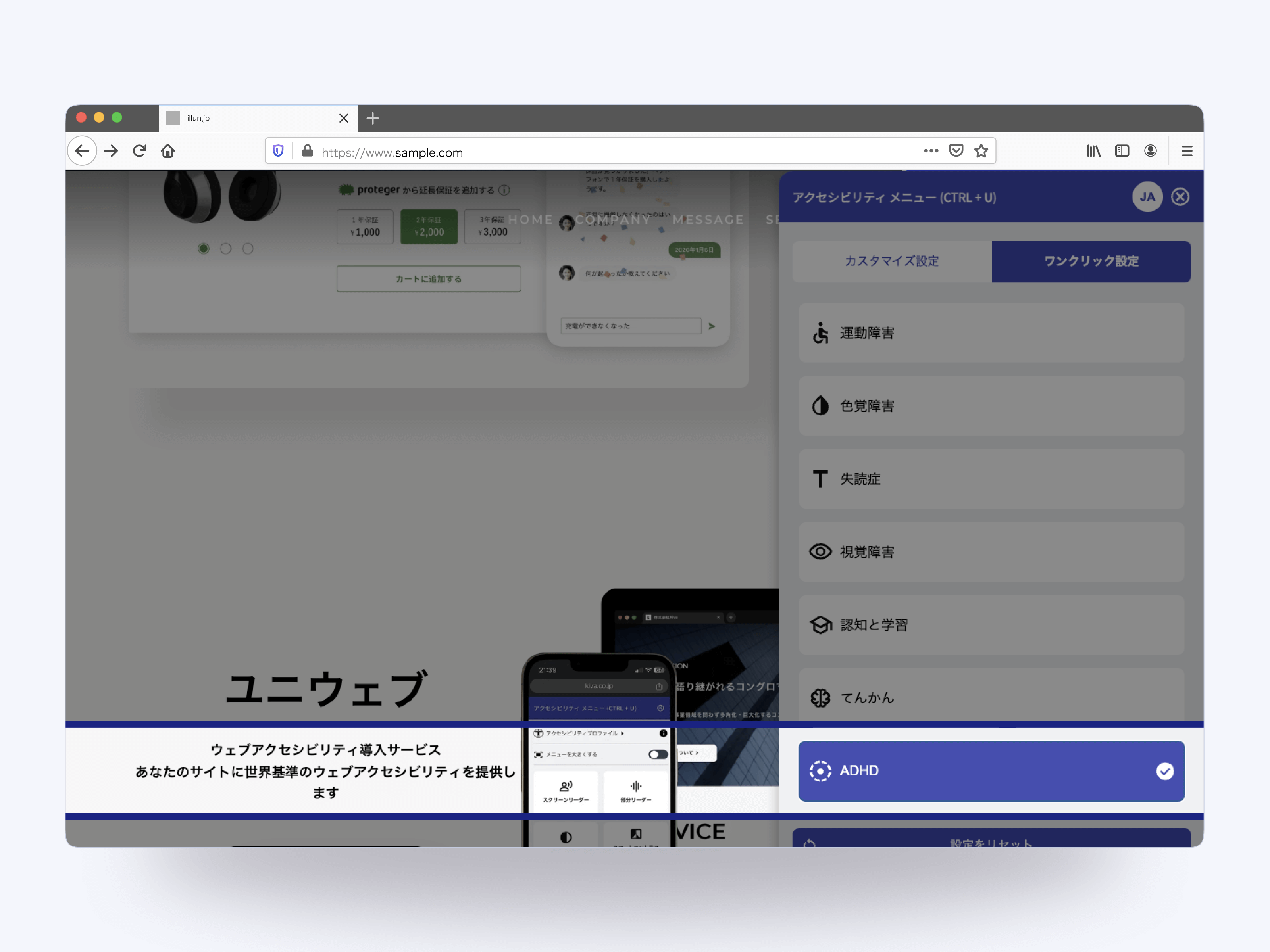Open the browser hamburger menu
1270x952 pixels.
(1187, 151)
